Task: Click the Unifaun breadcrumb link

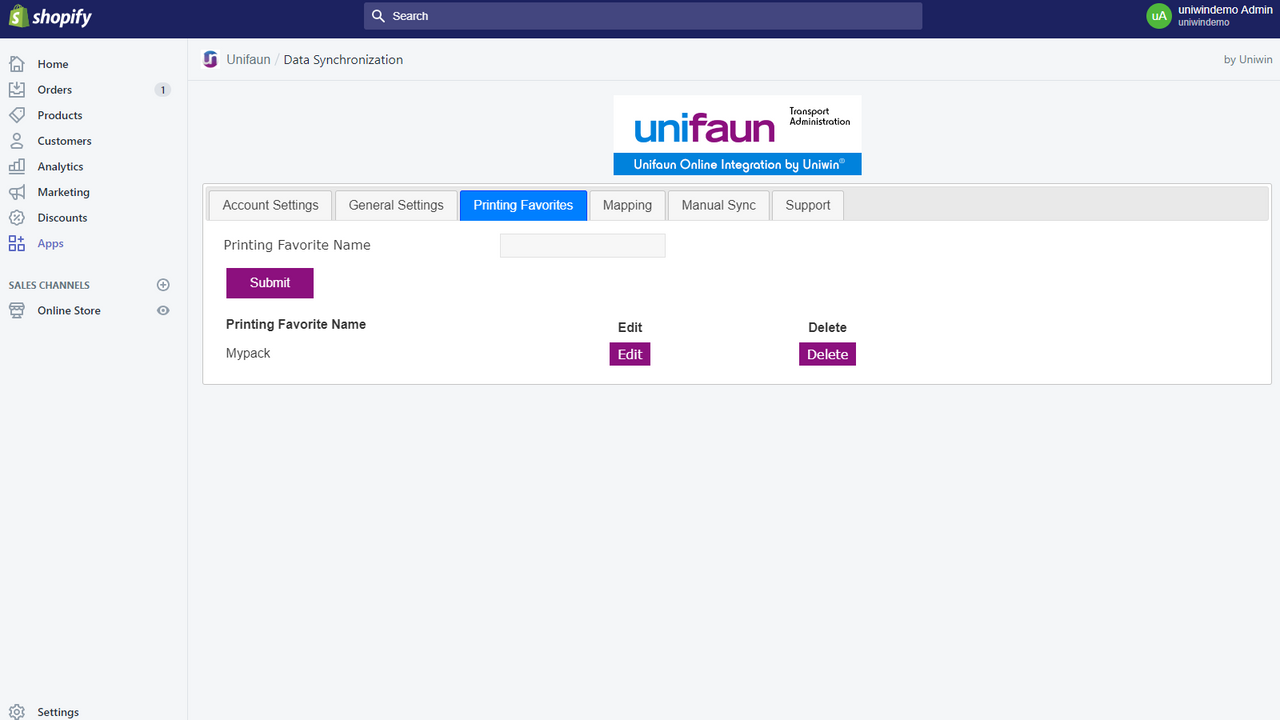Action: 248,59
